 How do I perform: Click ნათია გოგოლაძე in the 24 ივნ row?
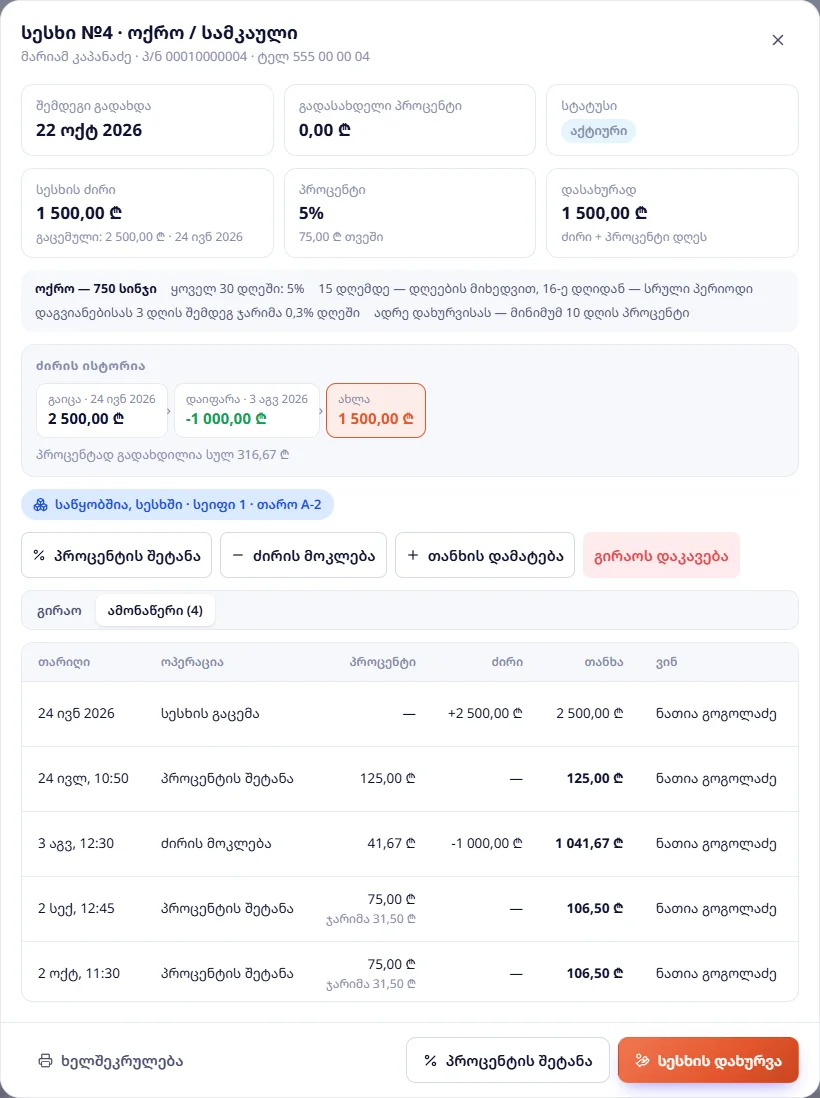point(716,714)
